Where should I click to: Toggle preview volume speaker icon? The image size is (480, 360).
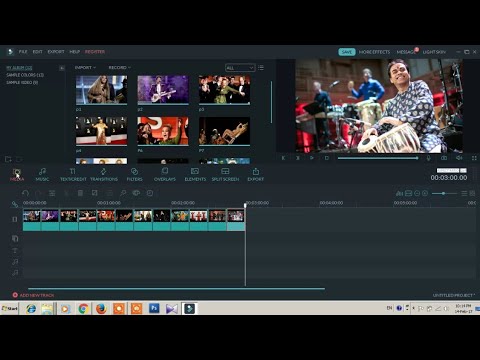[x=459, y=158]
